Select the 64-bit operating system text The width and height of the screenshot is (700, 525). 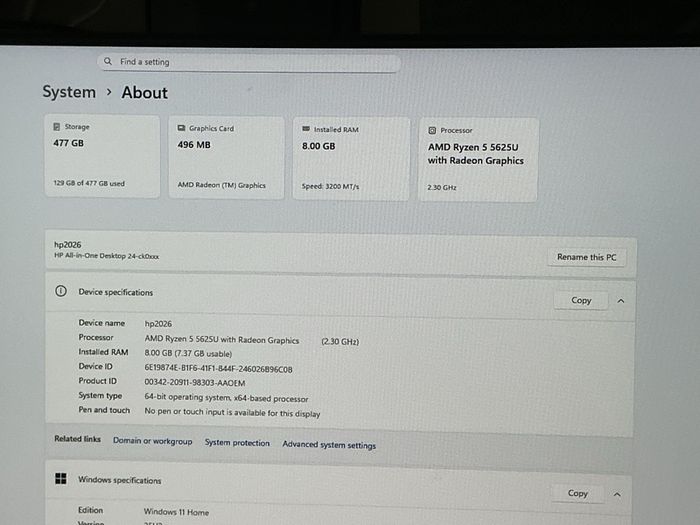pos(226,398)
